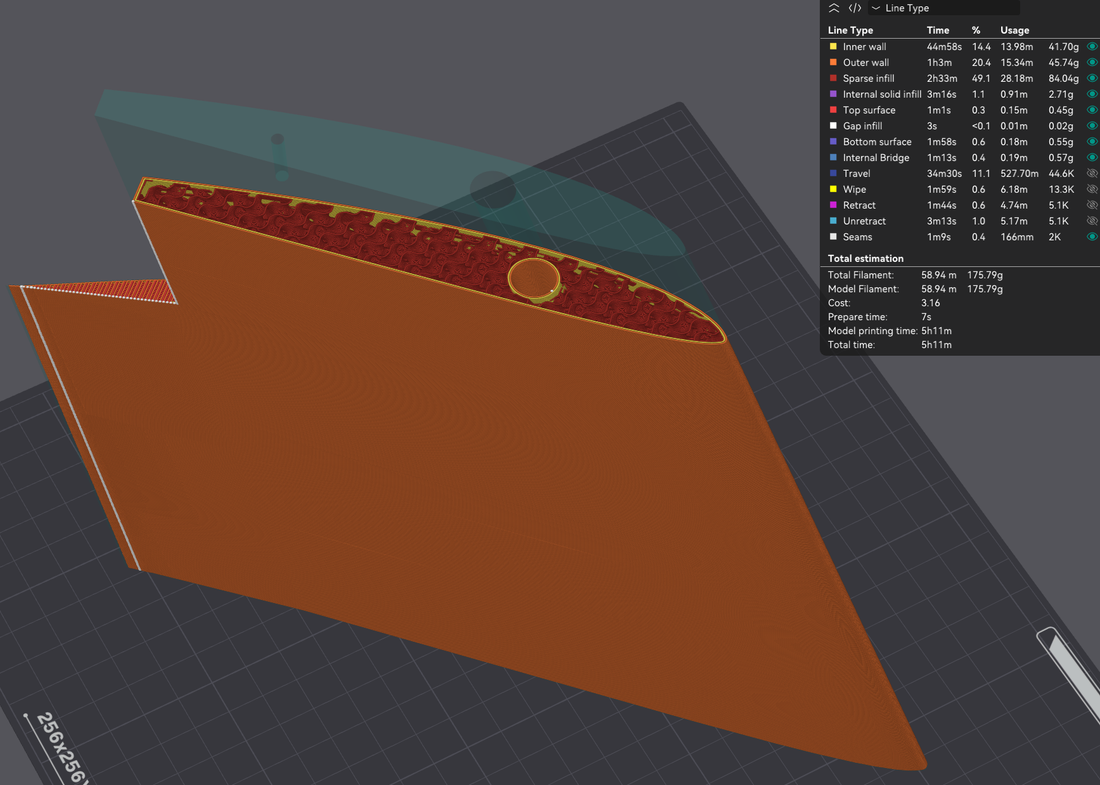Click the magenta Retract color swatch
This screenshot has width=1100, height=785.
click(833, 205)
